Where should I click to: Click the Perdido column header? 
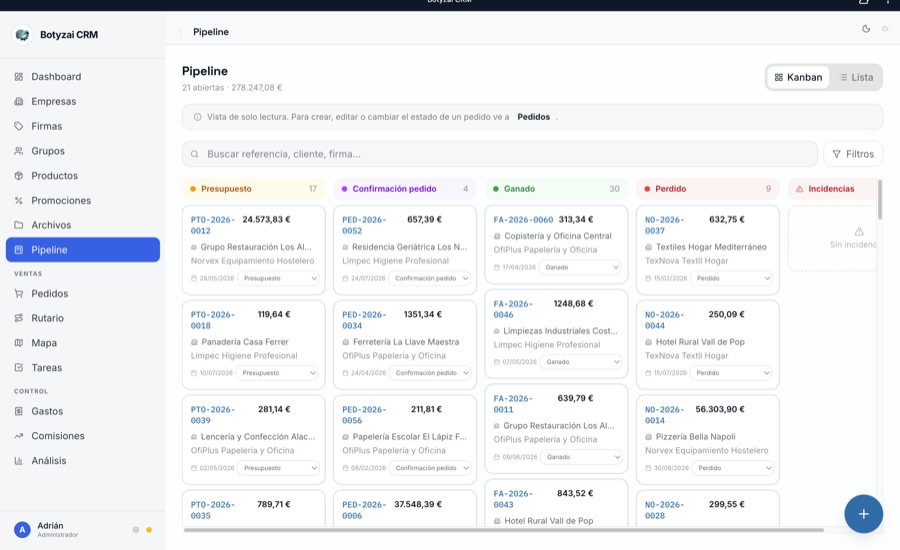click(708, 188)
